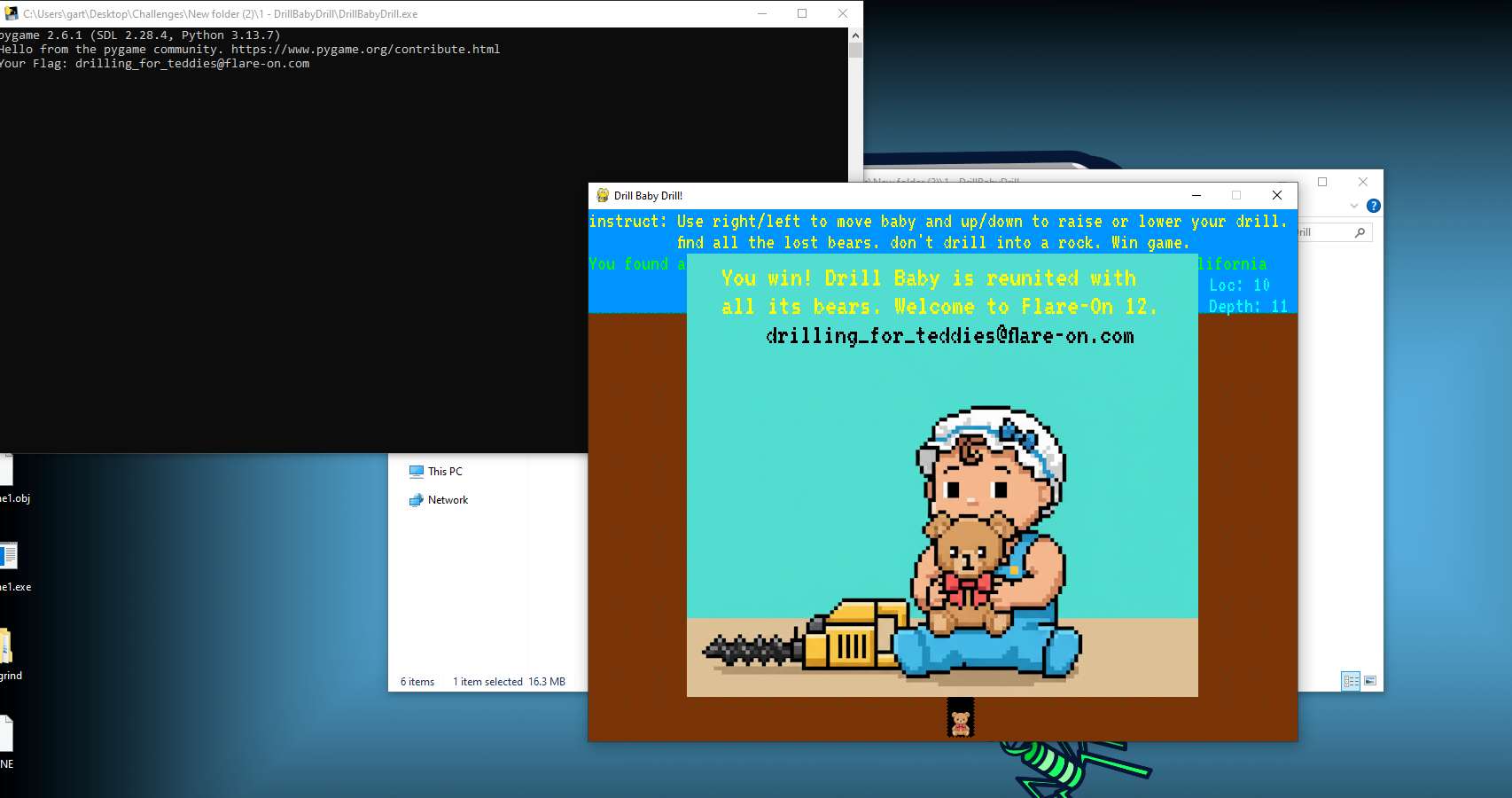1512x798 pixels.
Task: Click the console scrollbar thumb
Action: [855, 51]
